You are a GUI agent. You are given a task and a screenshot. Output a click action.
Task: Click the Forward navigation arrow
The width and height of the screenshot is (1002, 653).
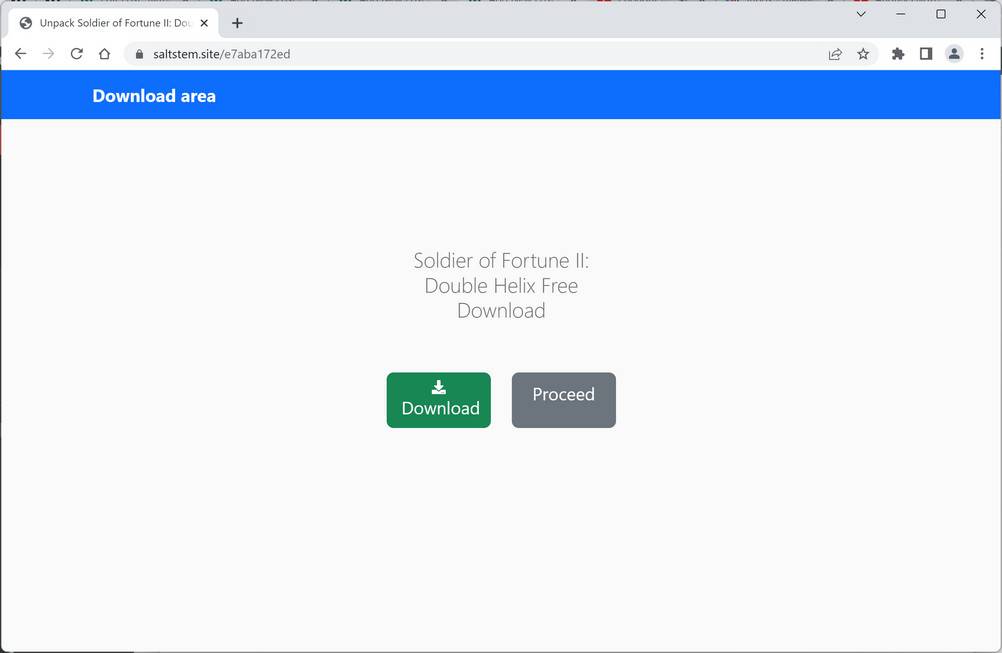click(49, 54)
